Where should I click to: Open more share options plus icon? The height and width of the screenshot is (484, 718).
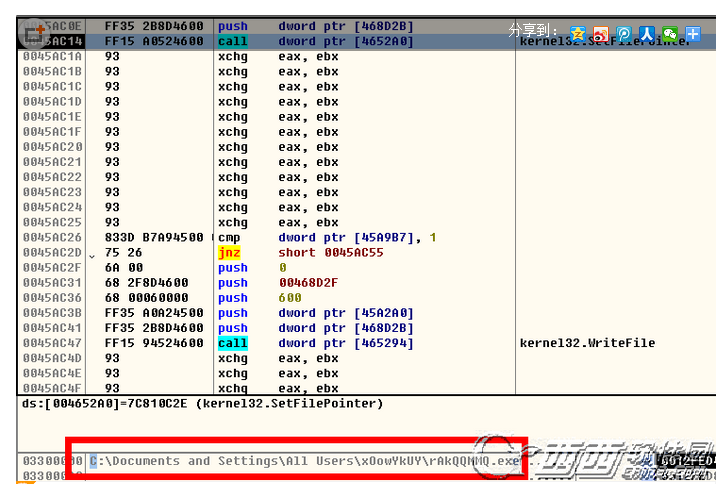[694, 34]
